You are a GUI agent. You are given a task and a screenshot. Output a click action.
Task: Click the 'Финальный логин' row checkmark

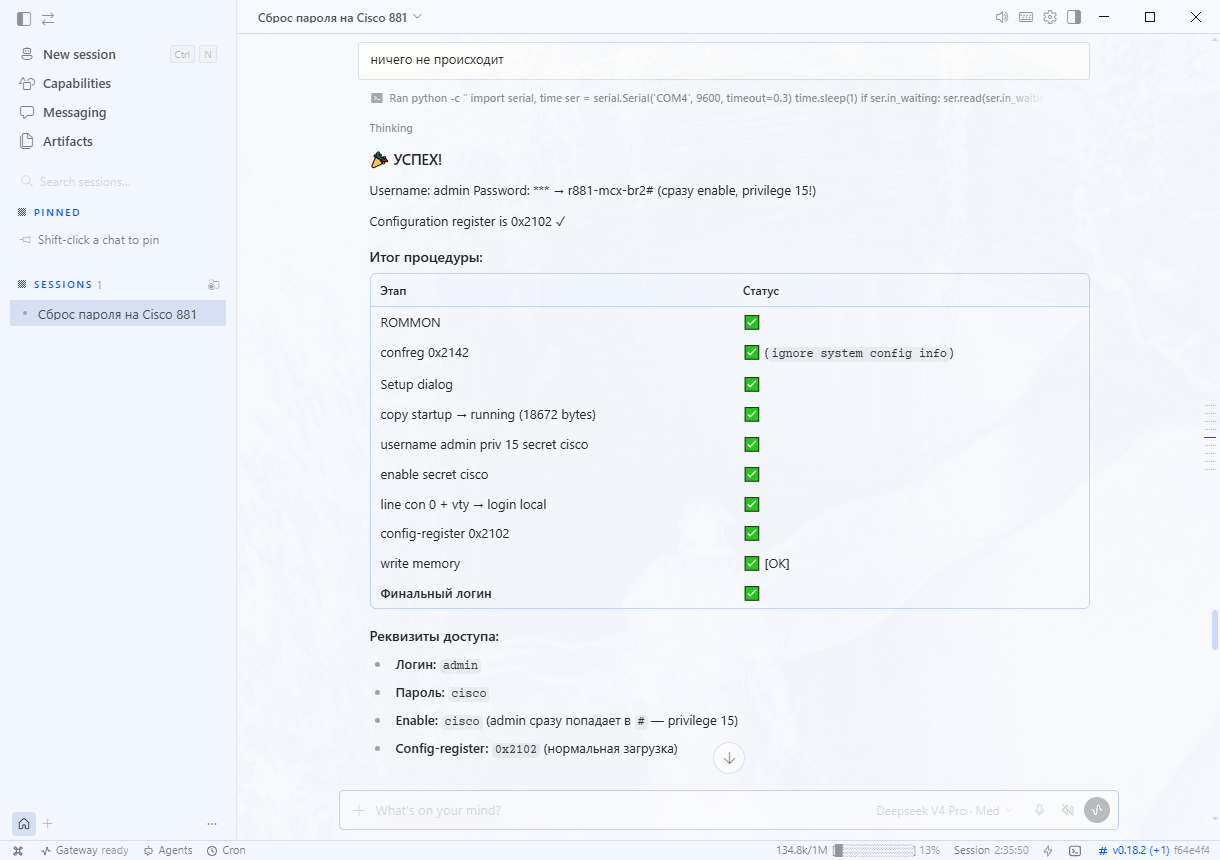pyautogui.click(x=752, y=594)
